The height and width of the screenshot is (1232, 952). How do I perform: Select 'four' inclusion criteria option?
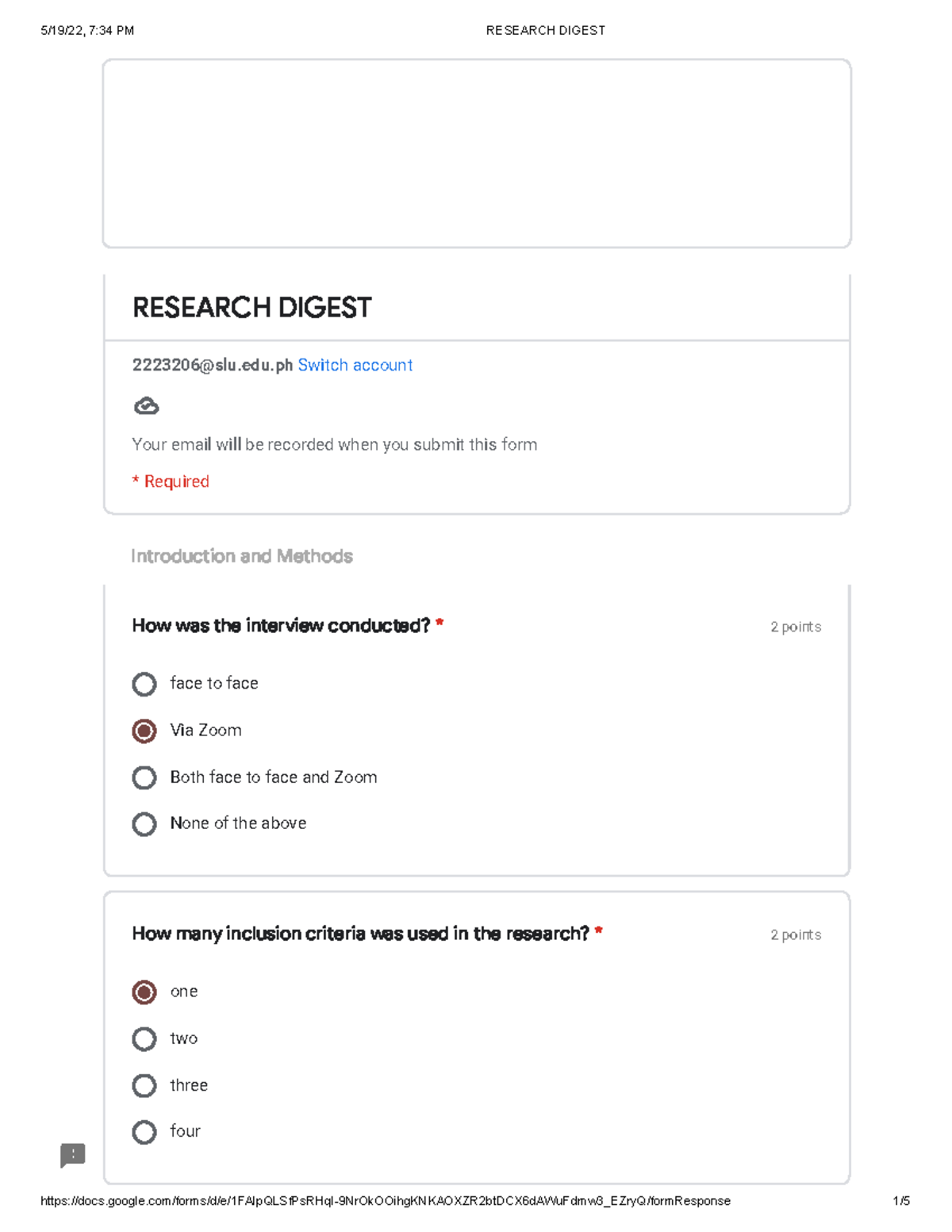144,1132
